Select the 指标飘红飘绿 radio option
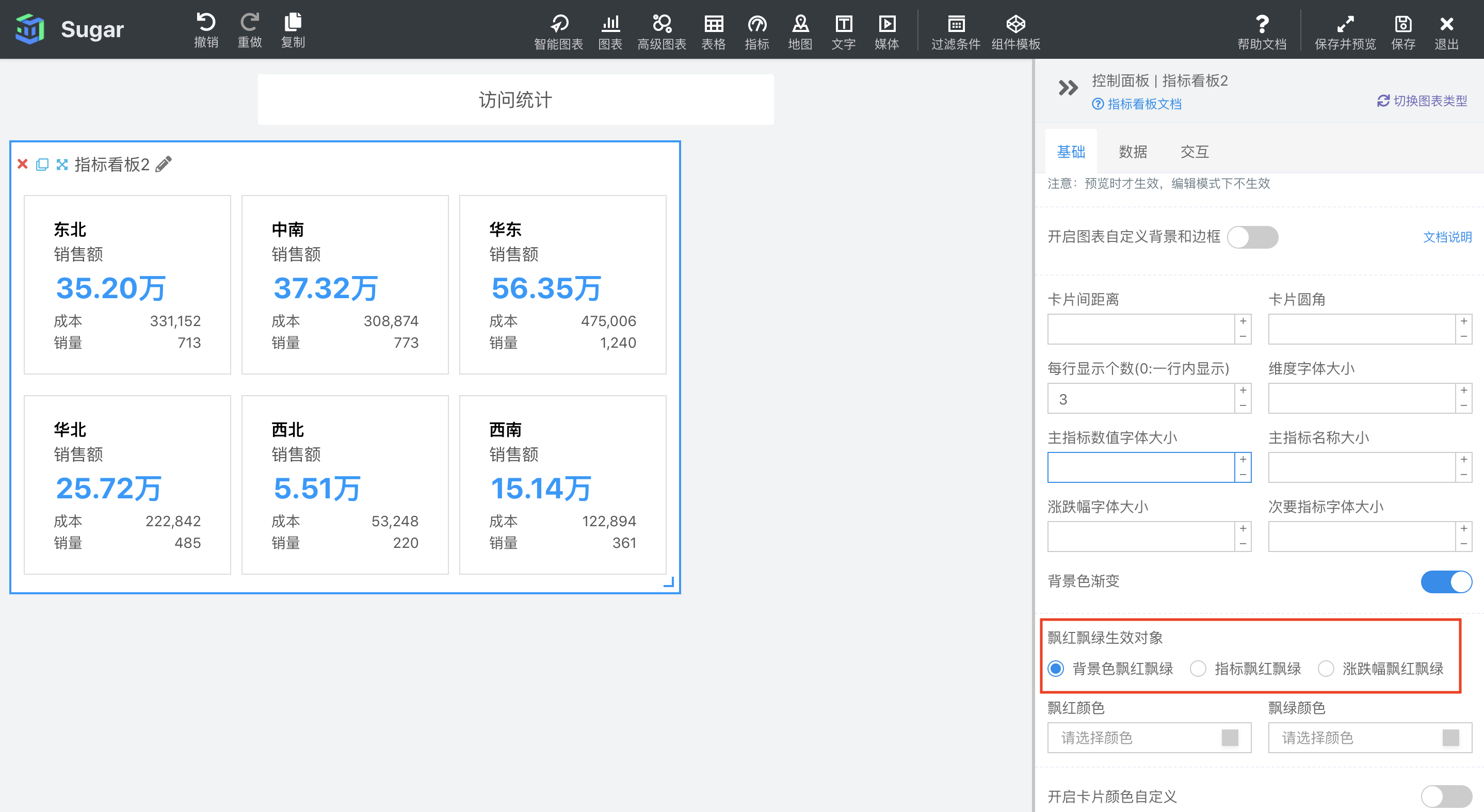Screen dimensions: 1484x812 pos(1198,669)
